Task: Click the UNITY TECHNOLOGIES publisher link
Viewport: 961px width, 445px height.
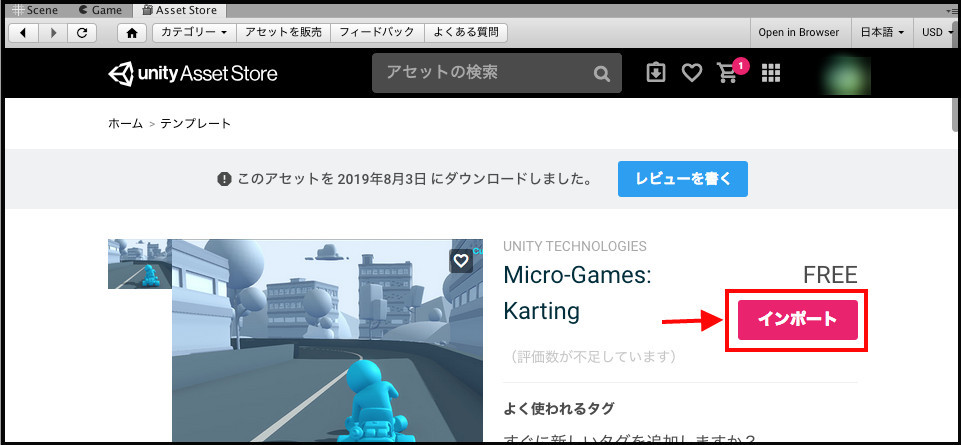Action: (x=574, y=246)
